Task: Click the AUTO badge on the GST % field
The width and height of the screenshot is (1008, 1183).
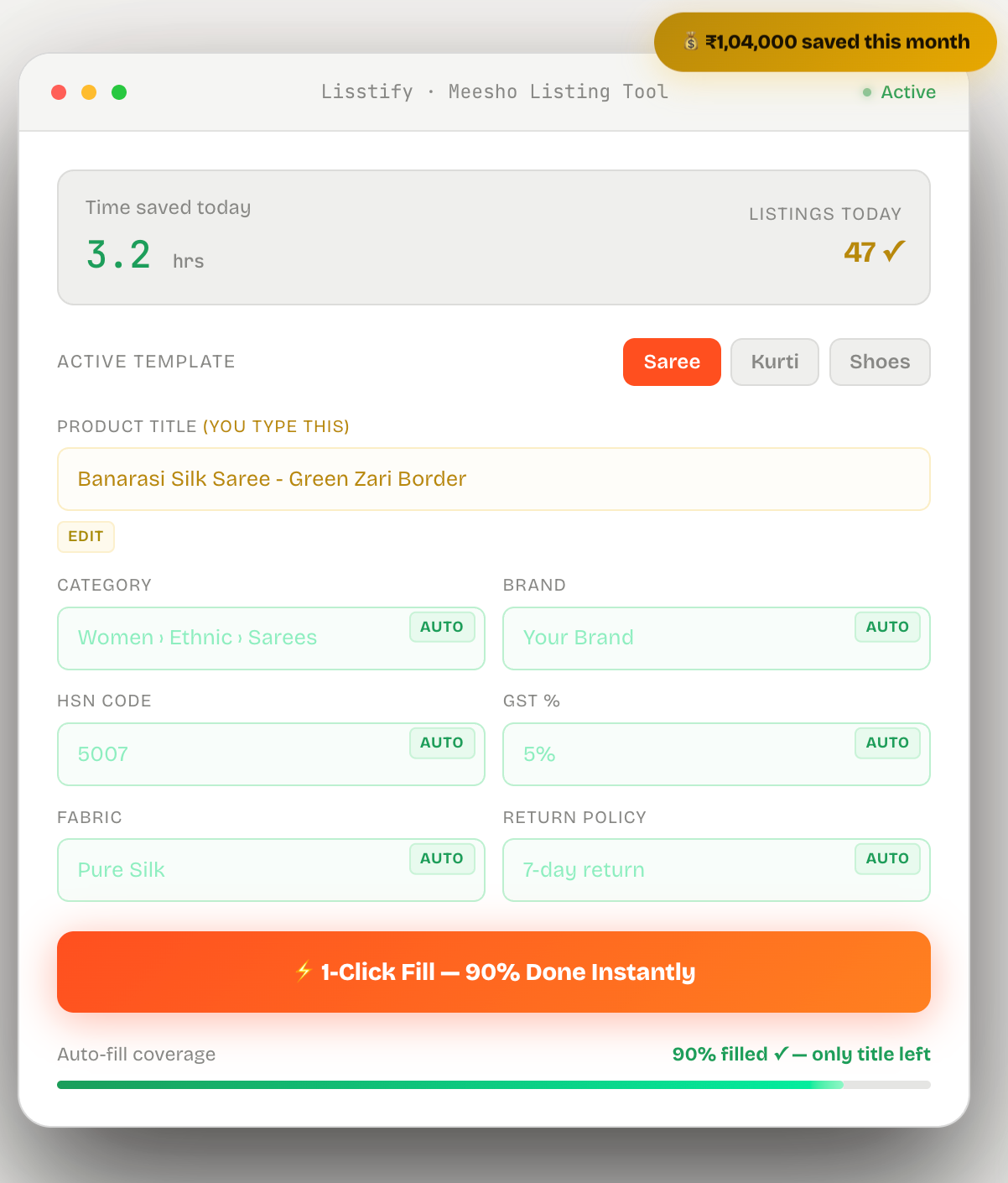Action: [x=886, y=743]
